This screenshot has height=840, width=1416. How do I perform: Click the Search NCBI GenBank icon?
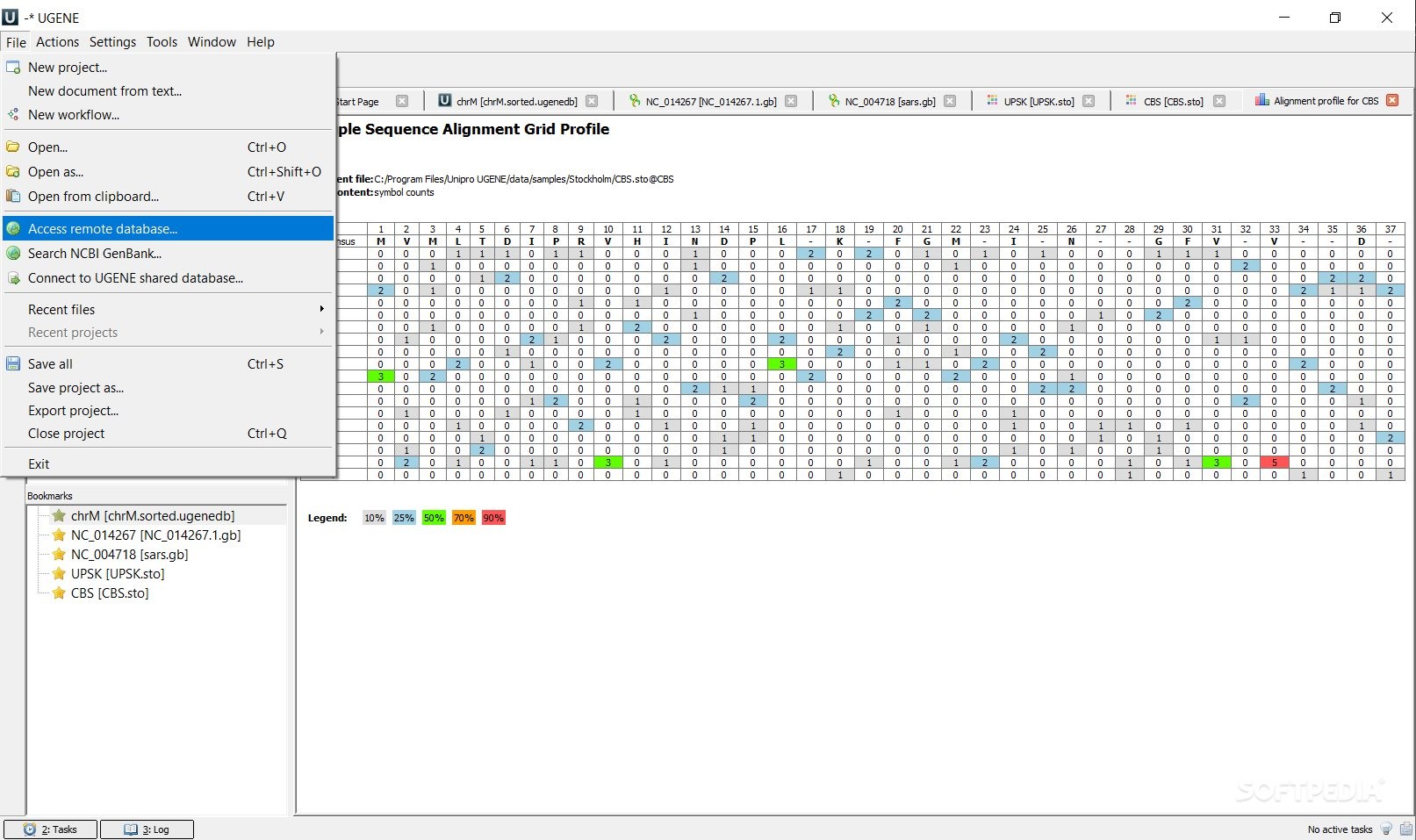13,254
